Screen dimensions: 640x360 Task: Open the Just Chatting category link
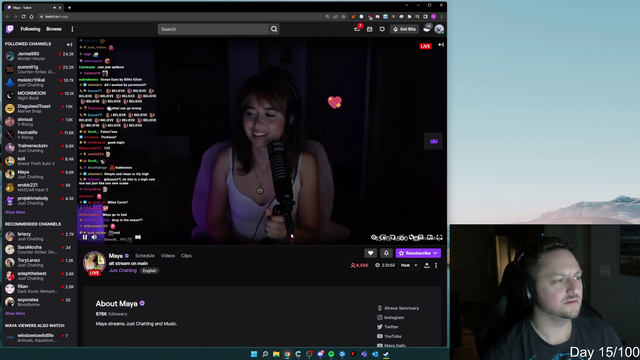(122, 270)
